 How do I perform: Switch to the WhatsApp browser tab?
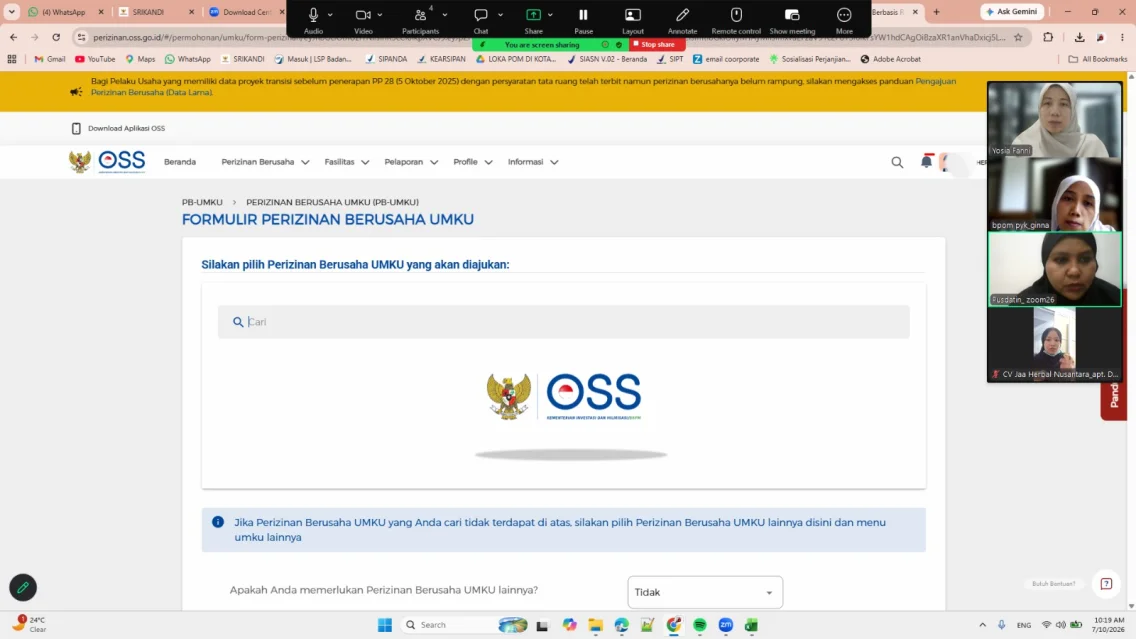64,12
